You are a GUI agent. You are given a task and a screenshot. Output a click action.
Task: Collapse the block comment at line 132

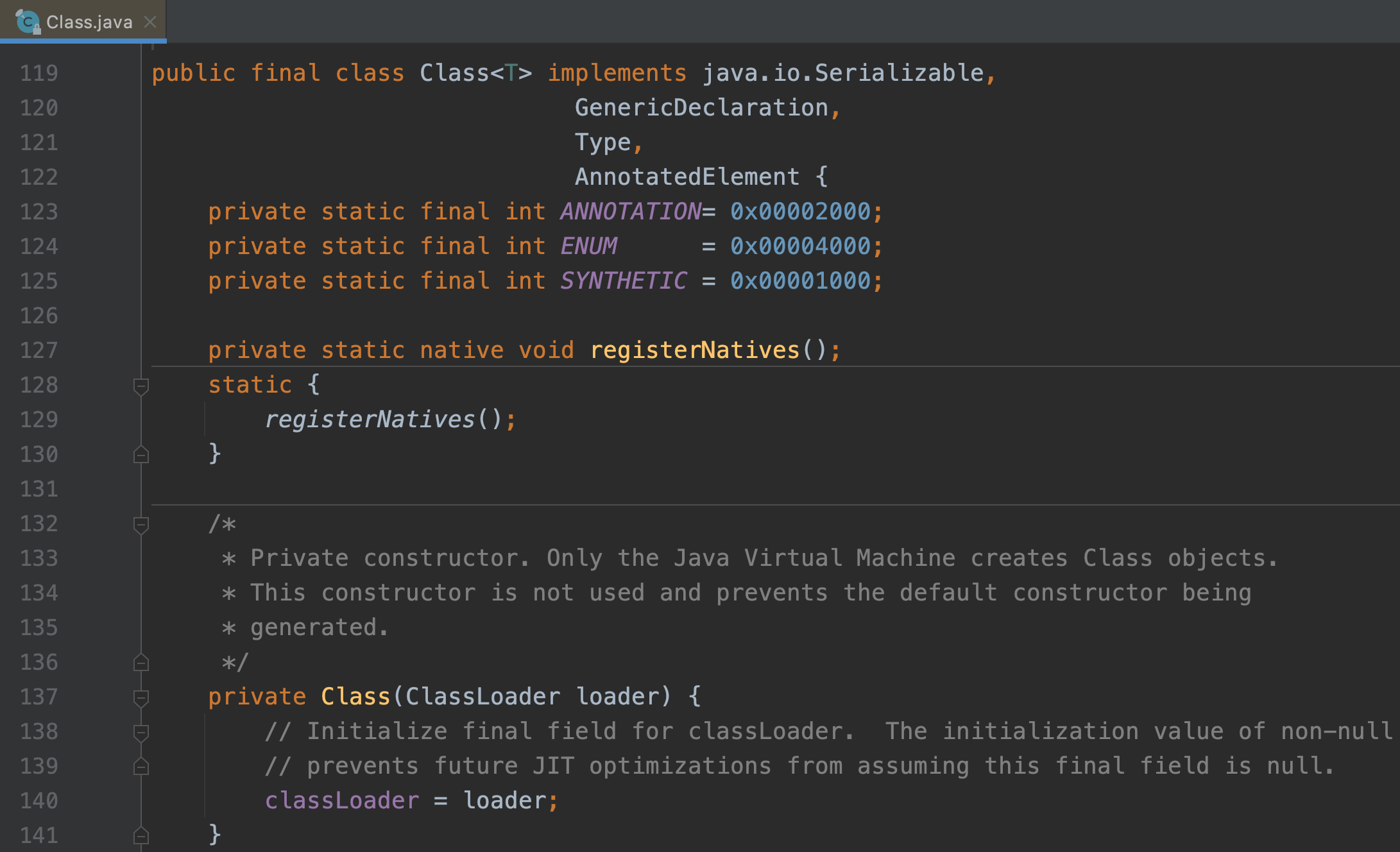pos(141,524)
